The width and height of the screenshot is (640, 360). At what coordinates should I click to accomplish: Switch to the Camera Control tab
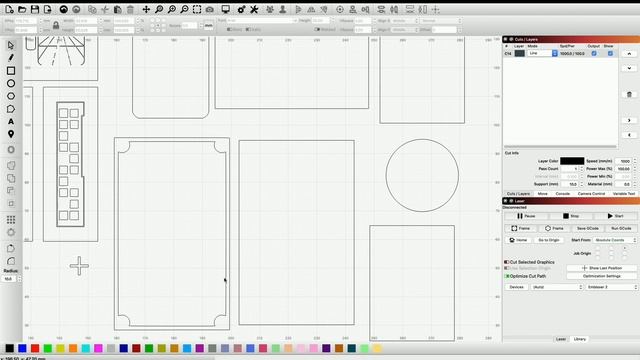coord(591,193)
